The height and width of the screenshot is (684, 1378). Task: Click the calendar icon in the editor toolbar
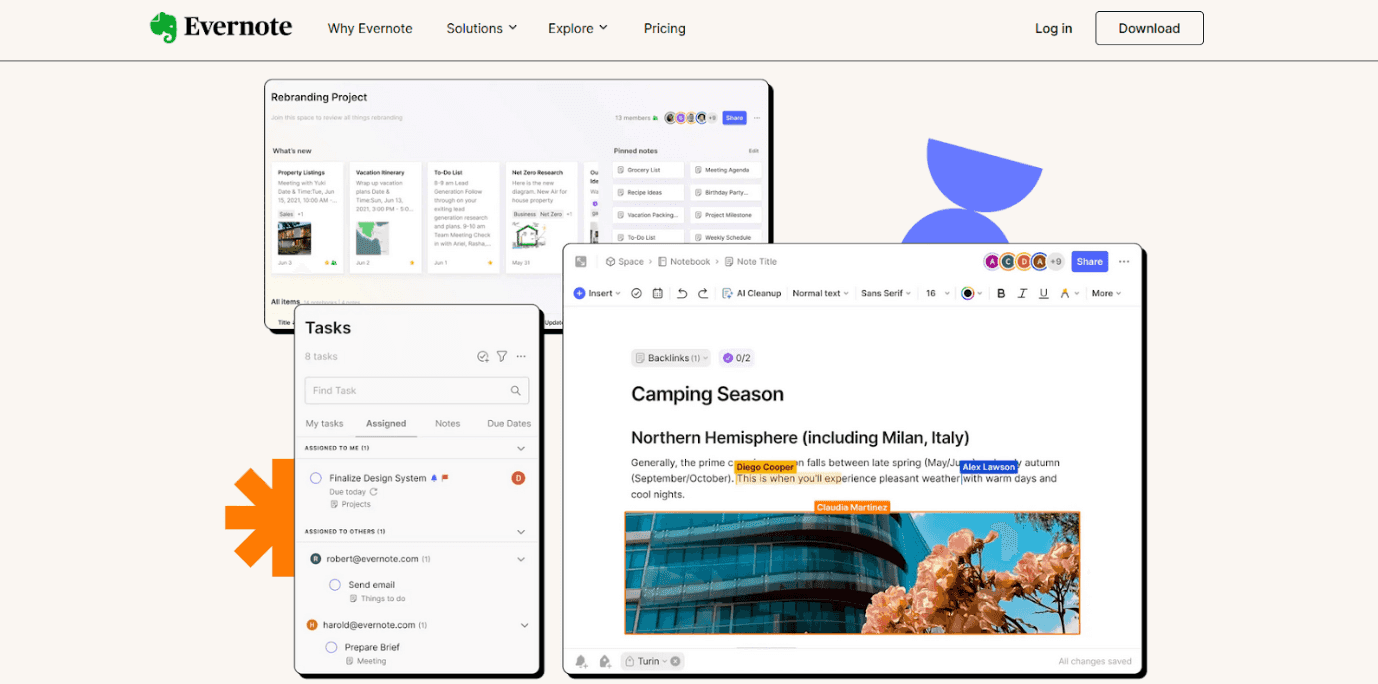point(658,292)
